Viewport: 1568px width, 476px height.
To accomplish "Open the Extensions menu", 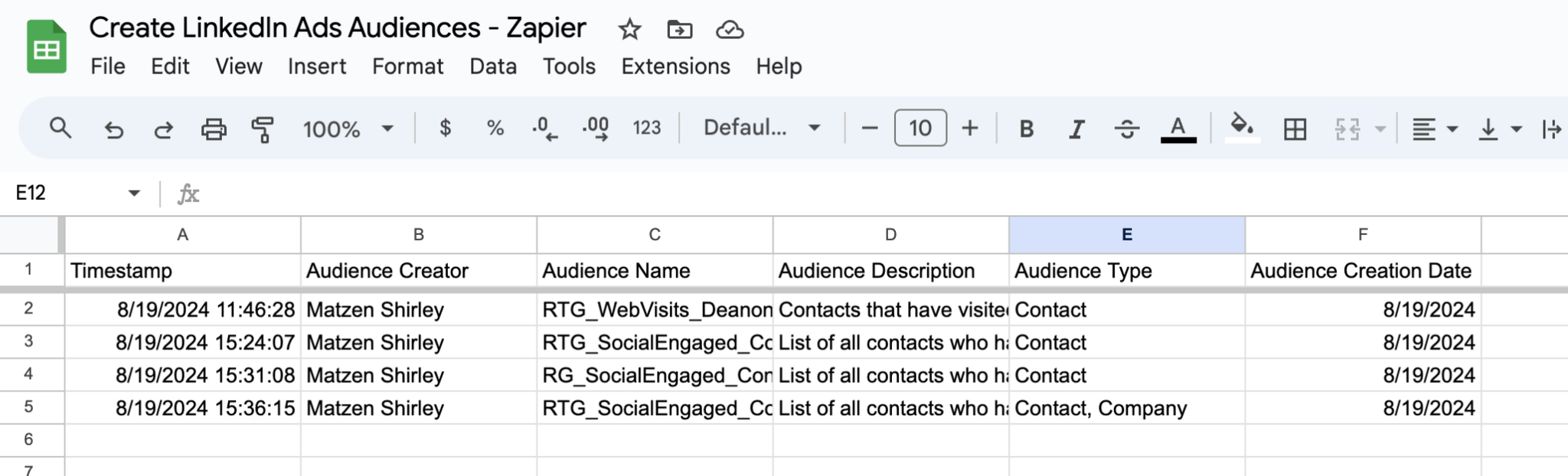I will 675,67.
